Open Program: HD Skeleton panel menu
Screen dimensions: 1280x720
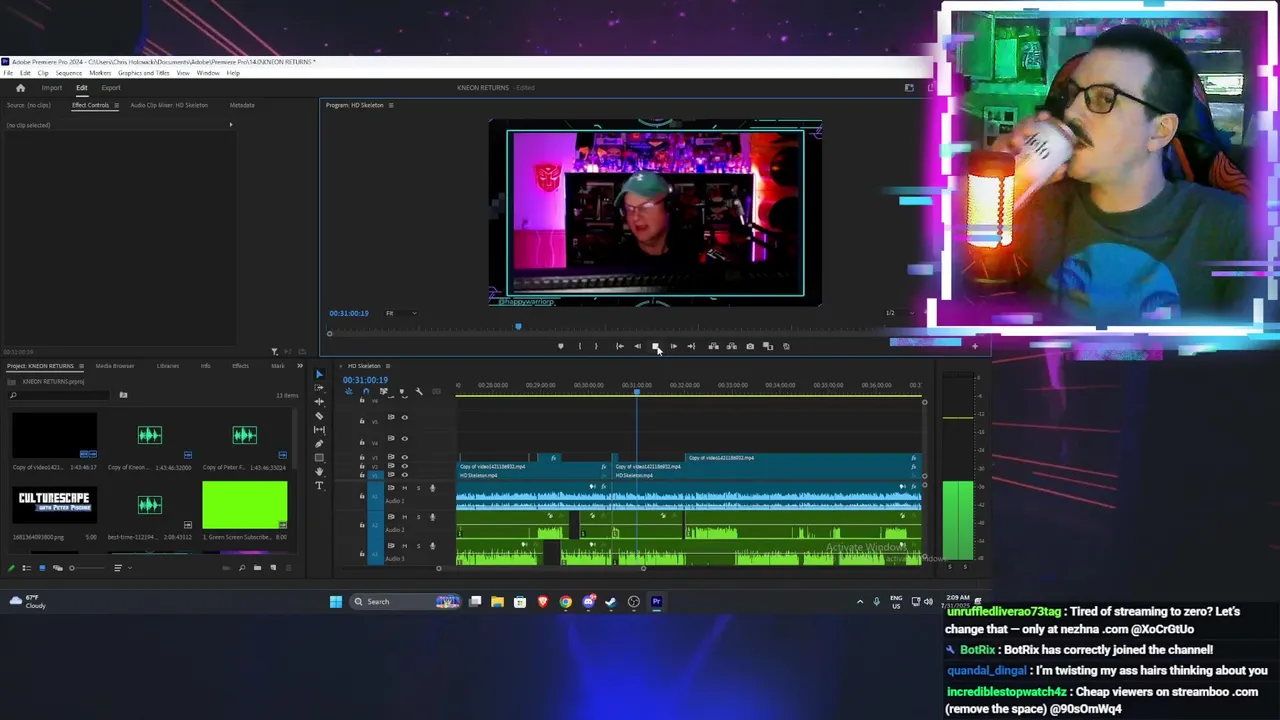tap(390, 105)
